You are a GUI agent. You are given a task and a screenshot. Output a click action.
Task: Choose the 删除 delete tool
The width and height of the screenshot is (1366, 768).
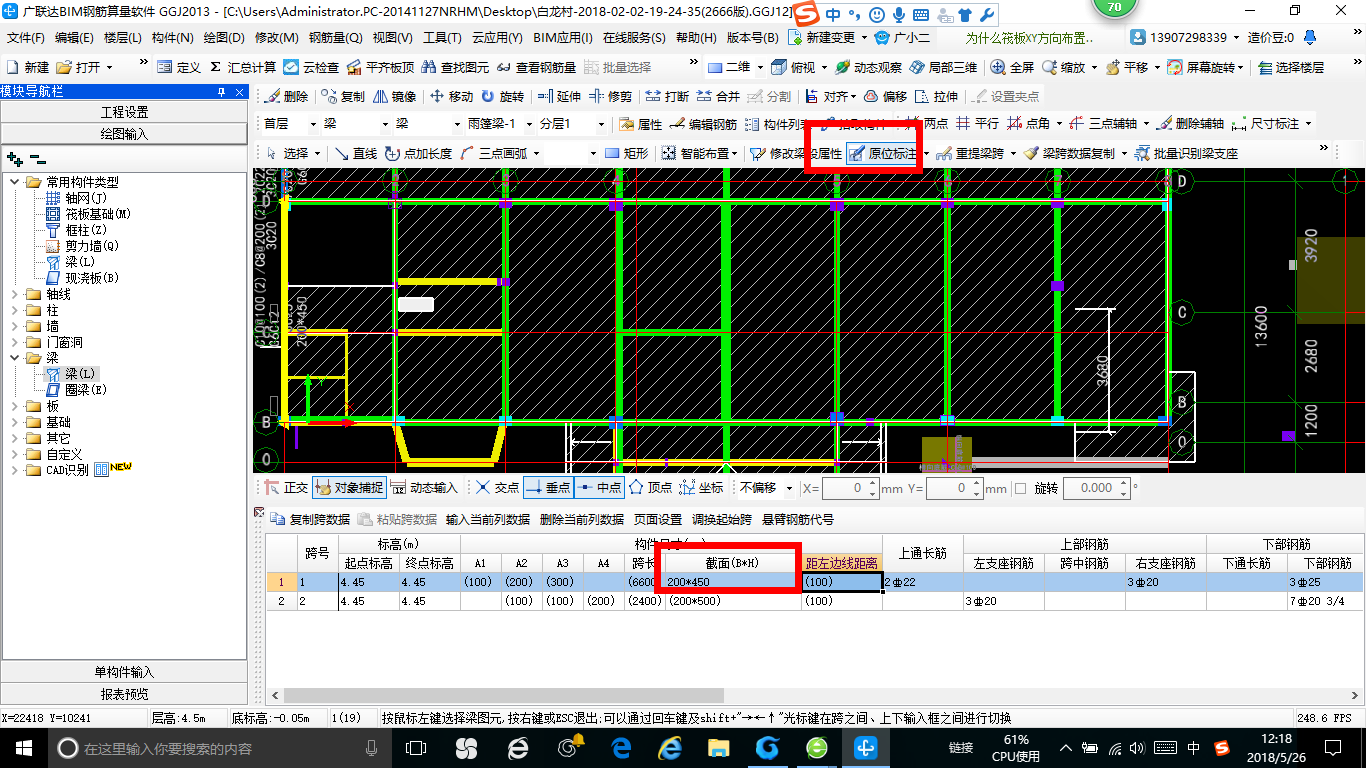(x=286, y=97)
